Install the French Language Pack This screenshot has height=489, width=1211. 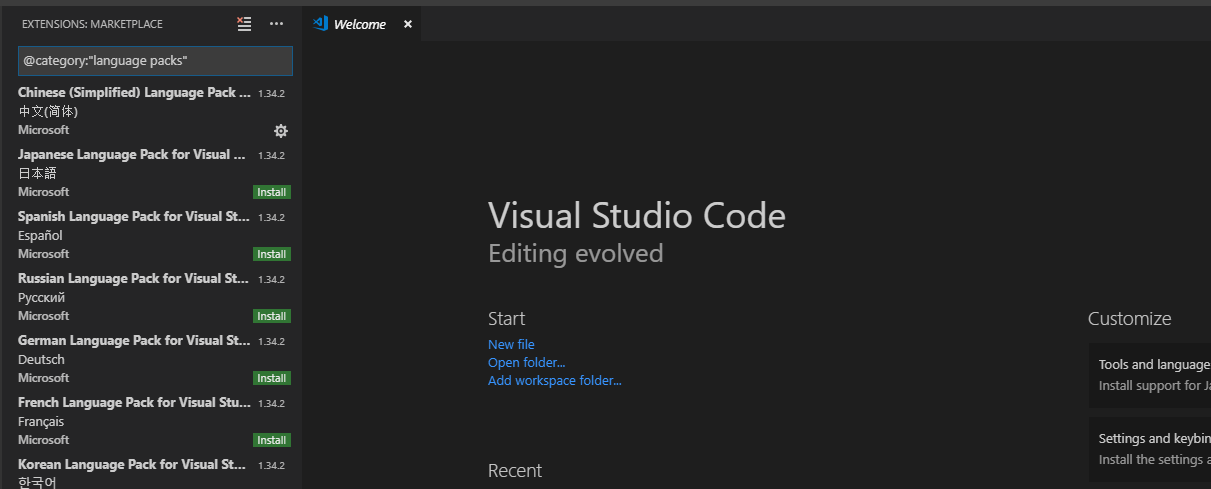tap(272, 440)
